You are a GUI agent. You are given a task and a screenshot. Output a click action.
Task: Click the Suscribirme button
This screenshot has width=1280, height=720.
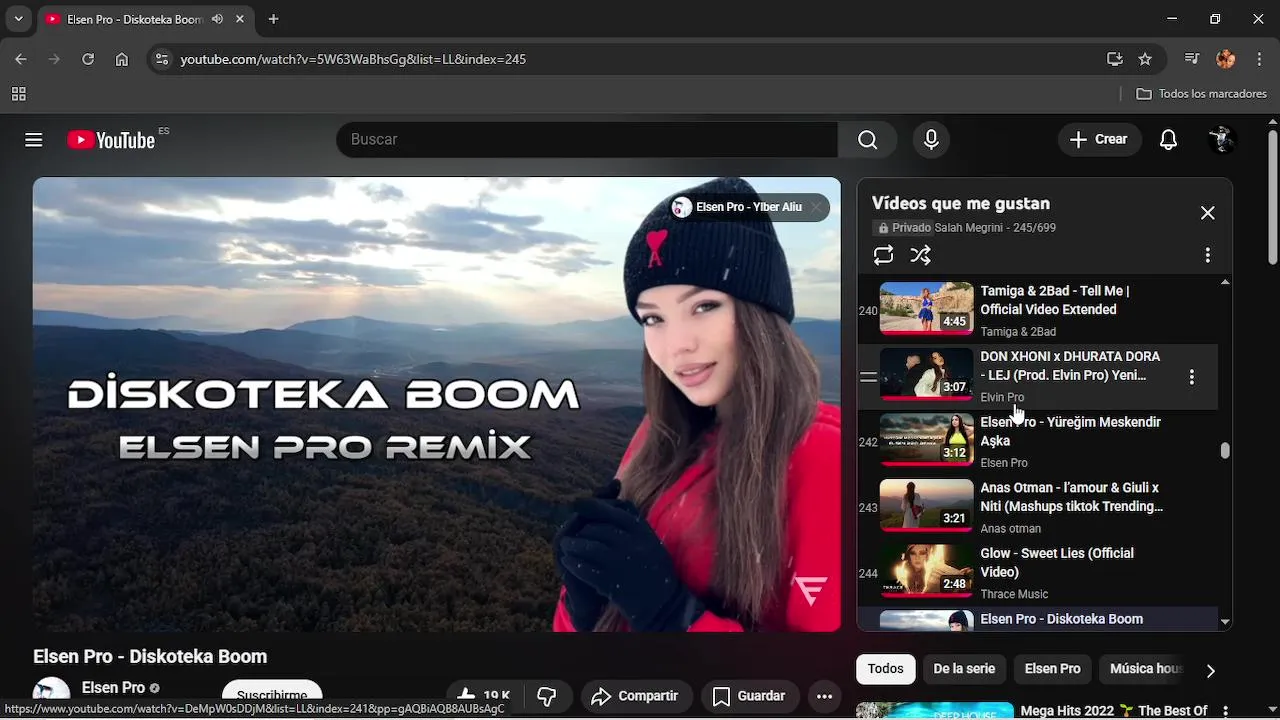(x=272, y=696)
